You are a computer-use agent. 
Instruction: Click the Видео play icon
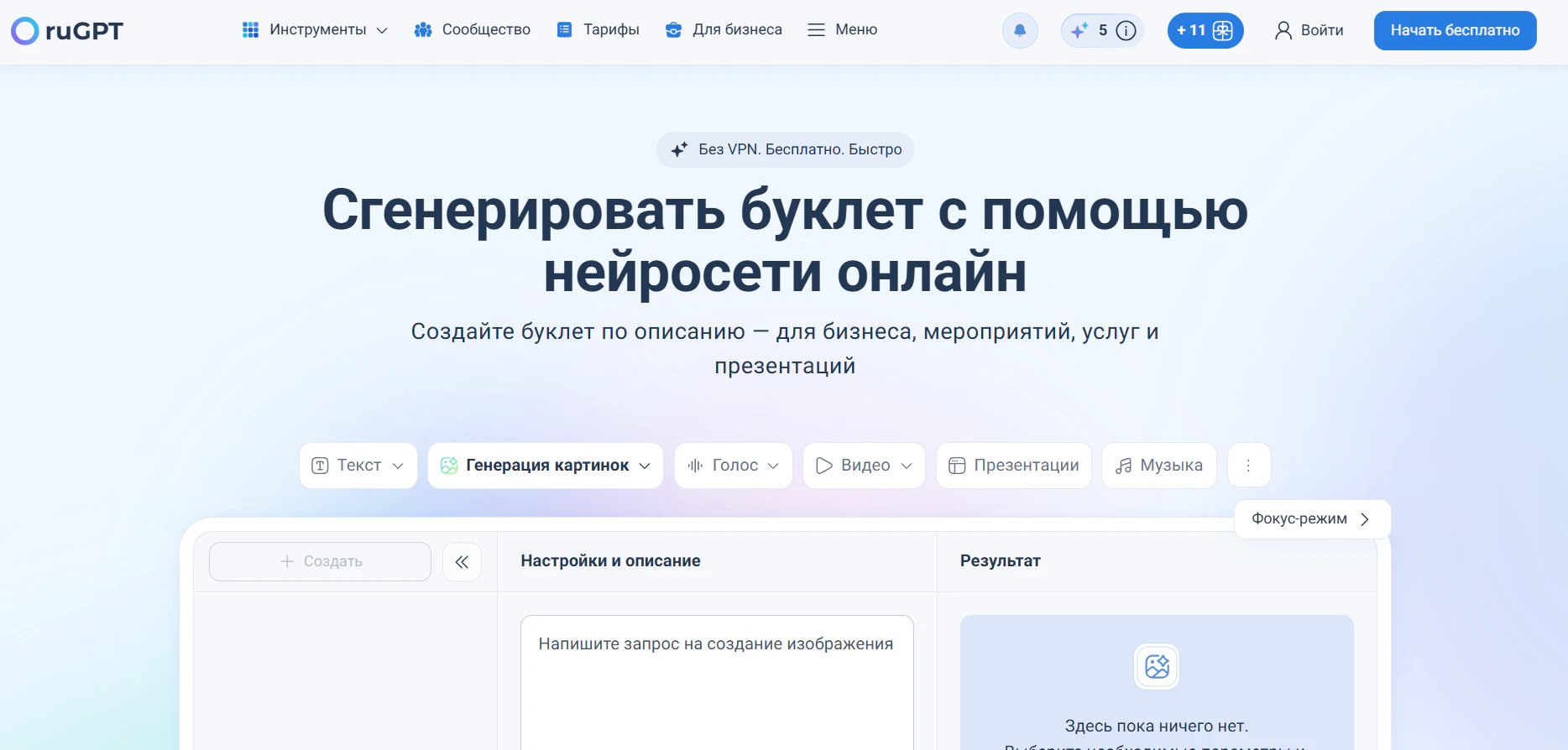pyautogui.click(x=824, y=466)
